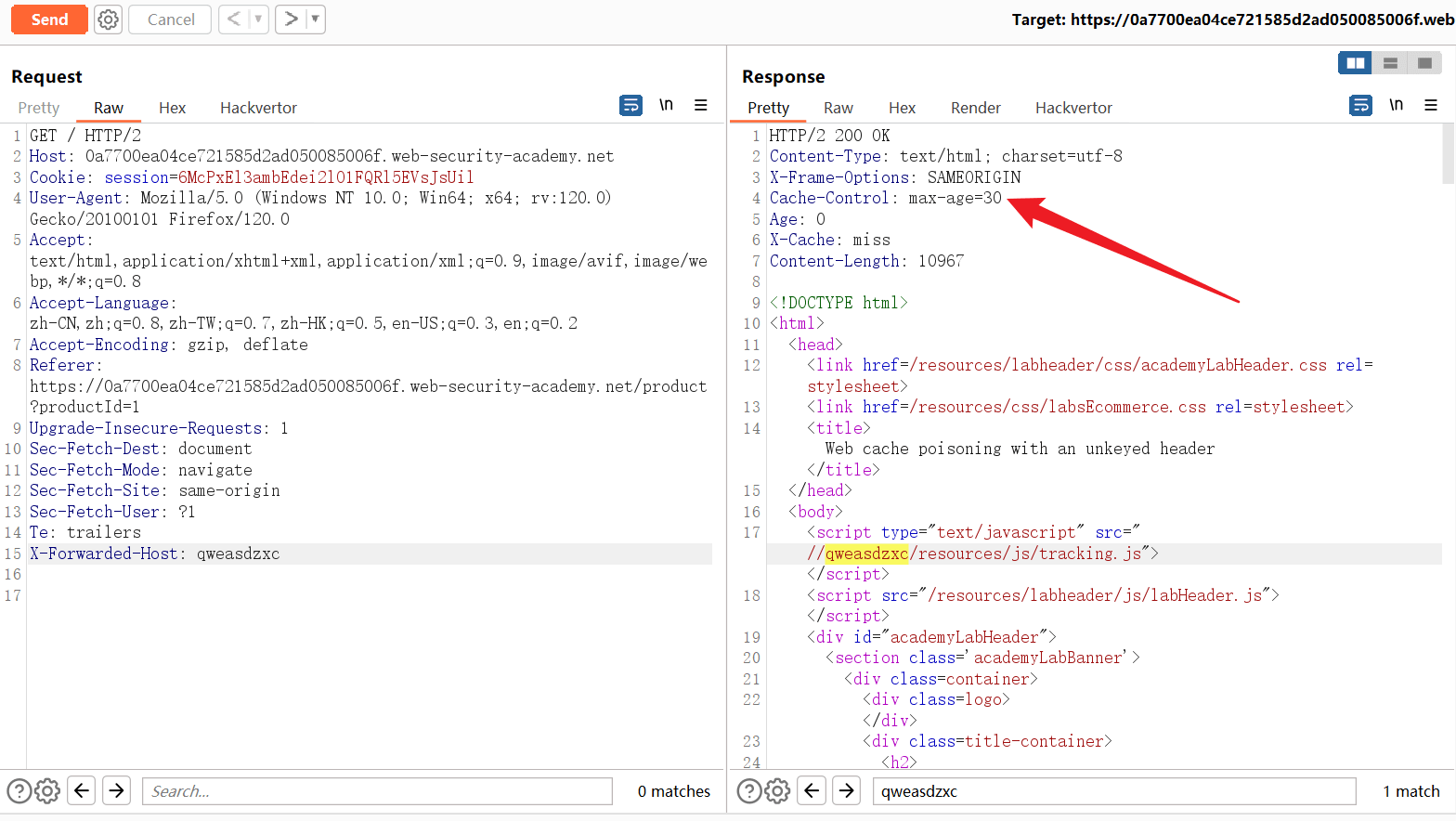The image size is (1456, 821).
Task: Open request settings gear next to Send
Action: point(109,20)
